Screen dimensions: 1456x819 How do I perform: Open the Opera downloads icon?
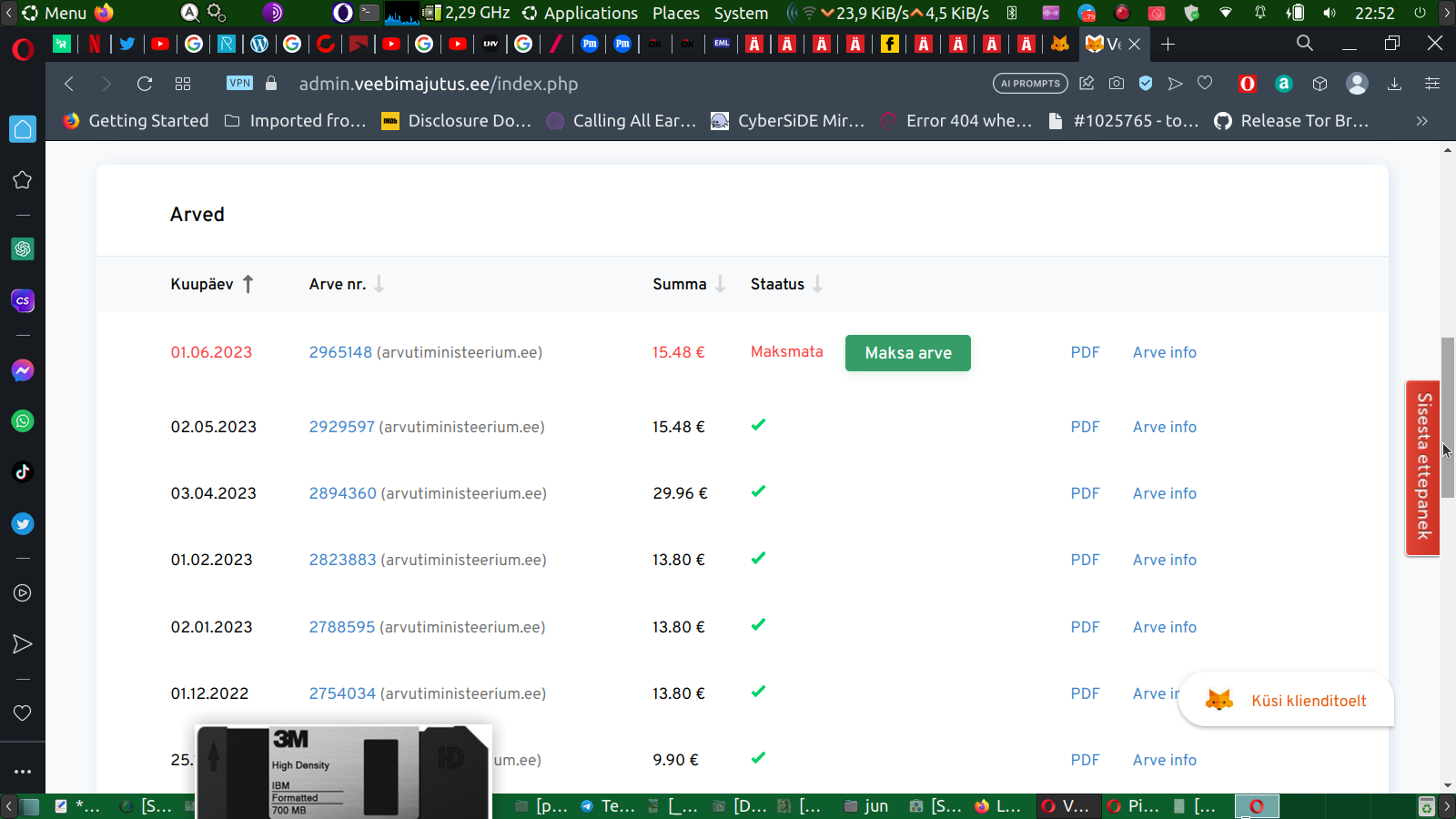[x=1394, y=84]
